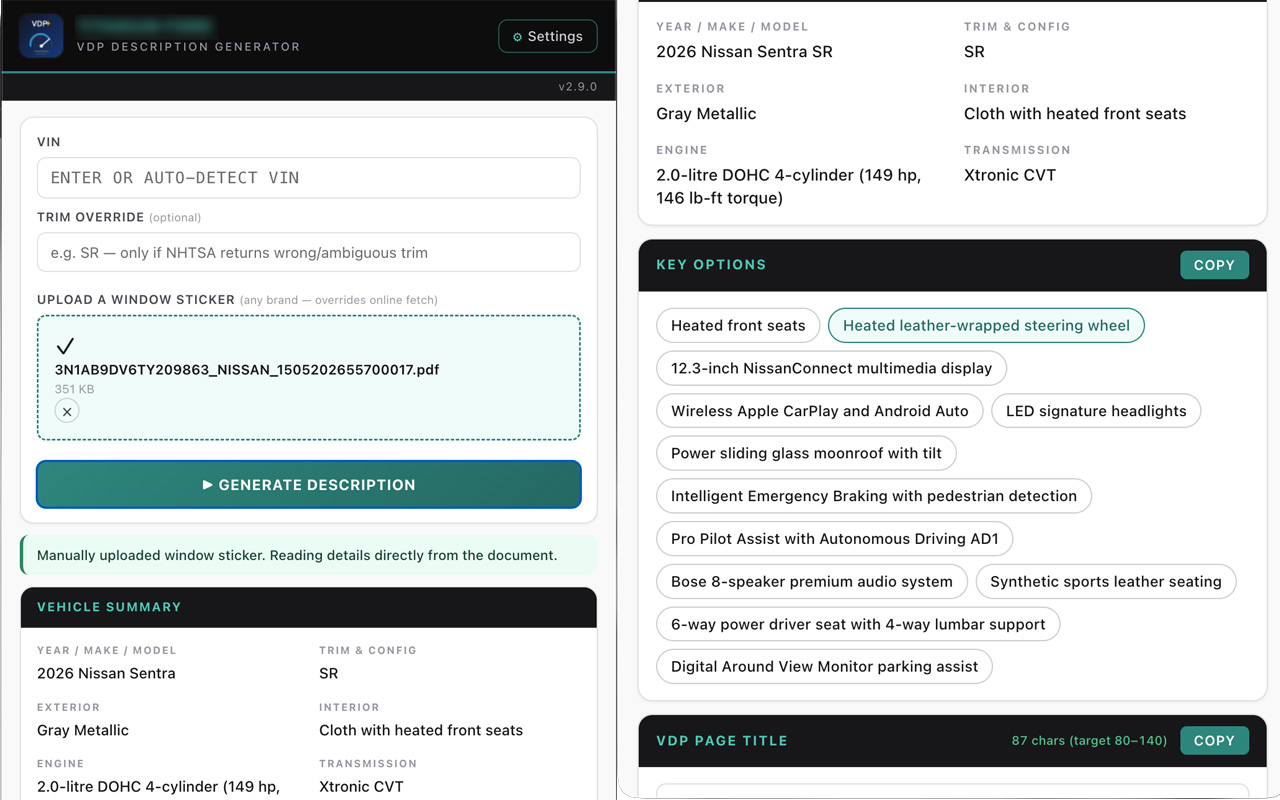Click the 'VEHICLE SUMMARY' section header

coord(109,607)
